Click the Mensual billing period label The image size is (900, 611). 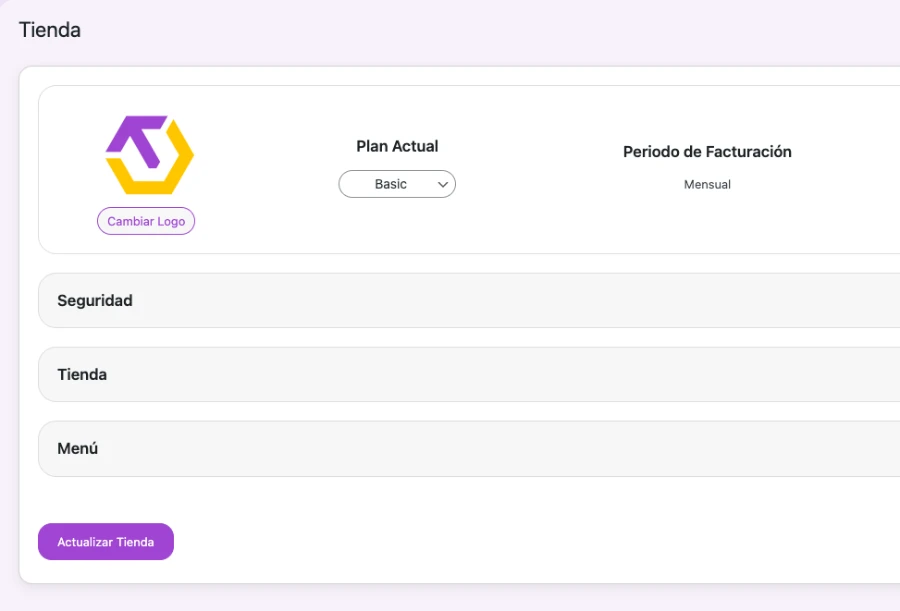[707, 184]
